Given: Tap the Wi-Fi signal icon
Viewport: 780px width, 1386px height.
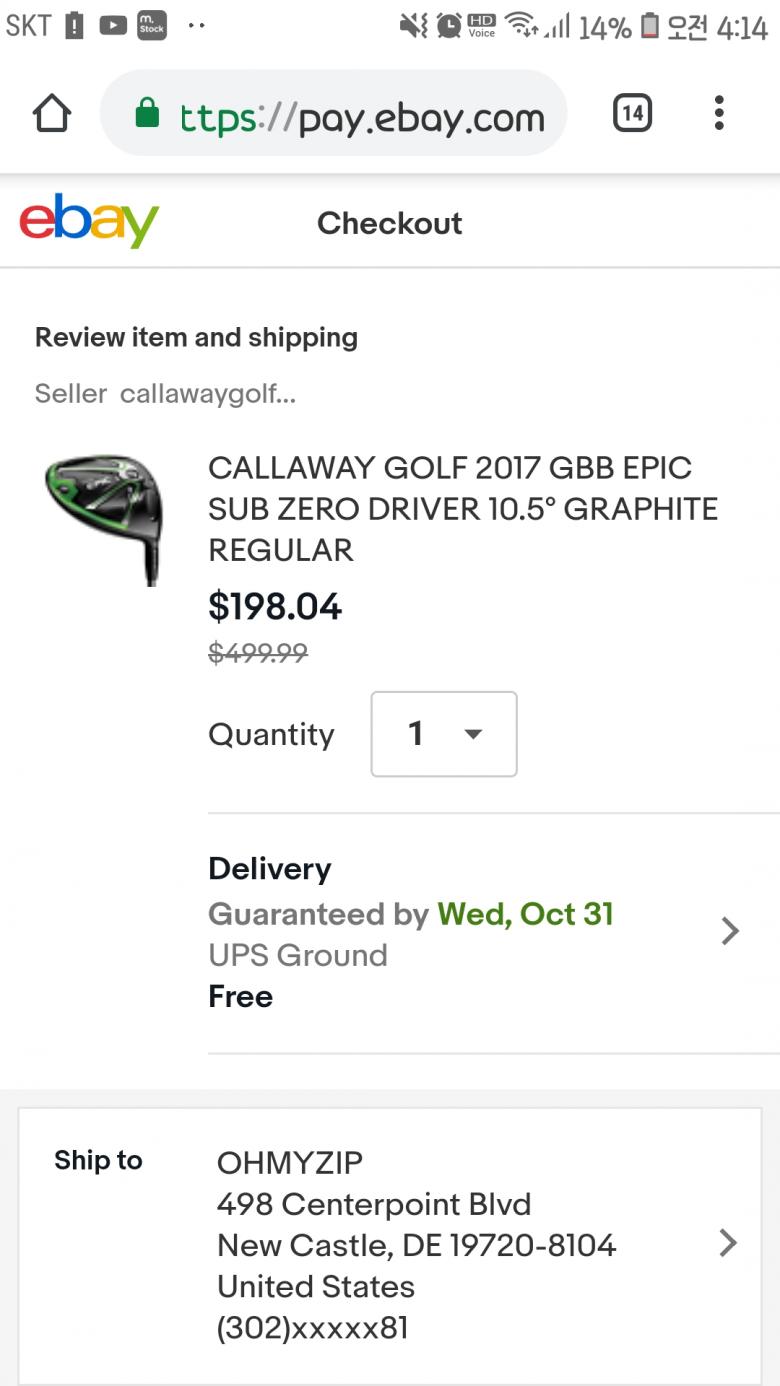Looking at the screenshot, I should [x=521, y=25].
